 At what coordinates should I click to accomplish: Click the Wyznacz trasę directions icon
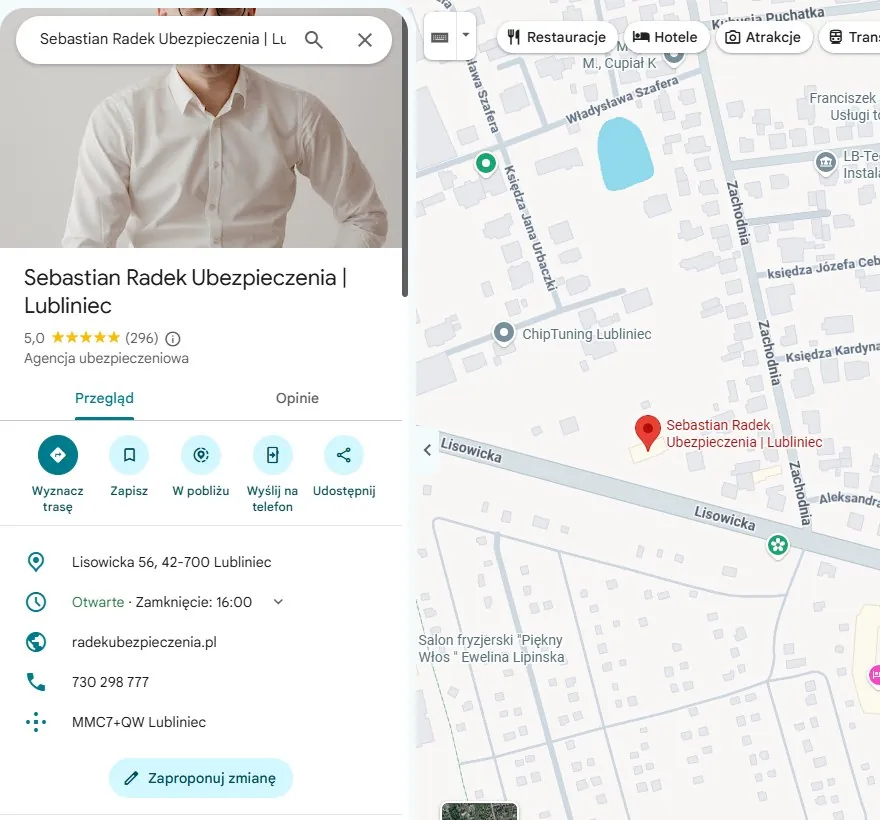point(58,455)
